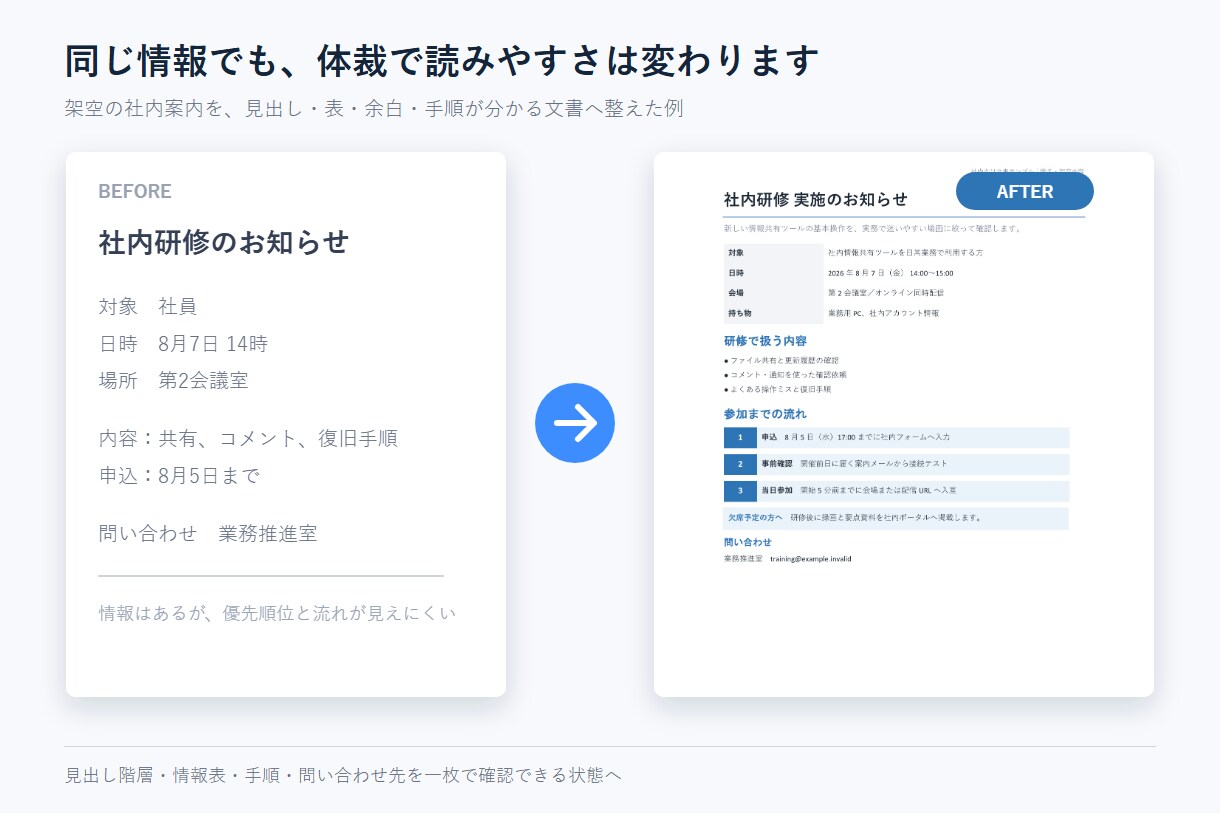Select the step text 申込 8 月 5 日（水）17:00

[855, 437]
